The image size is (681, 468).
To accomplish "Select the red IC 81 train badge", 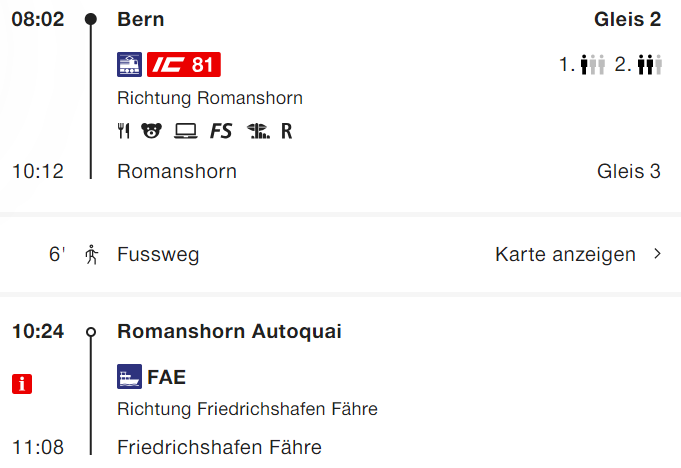I will [184, 65].
